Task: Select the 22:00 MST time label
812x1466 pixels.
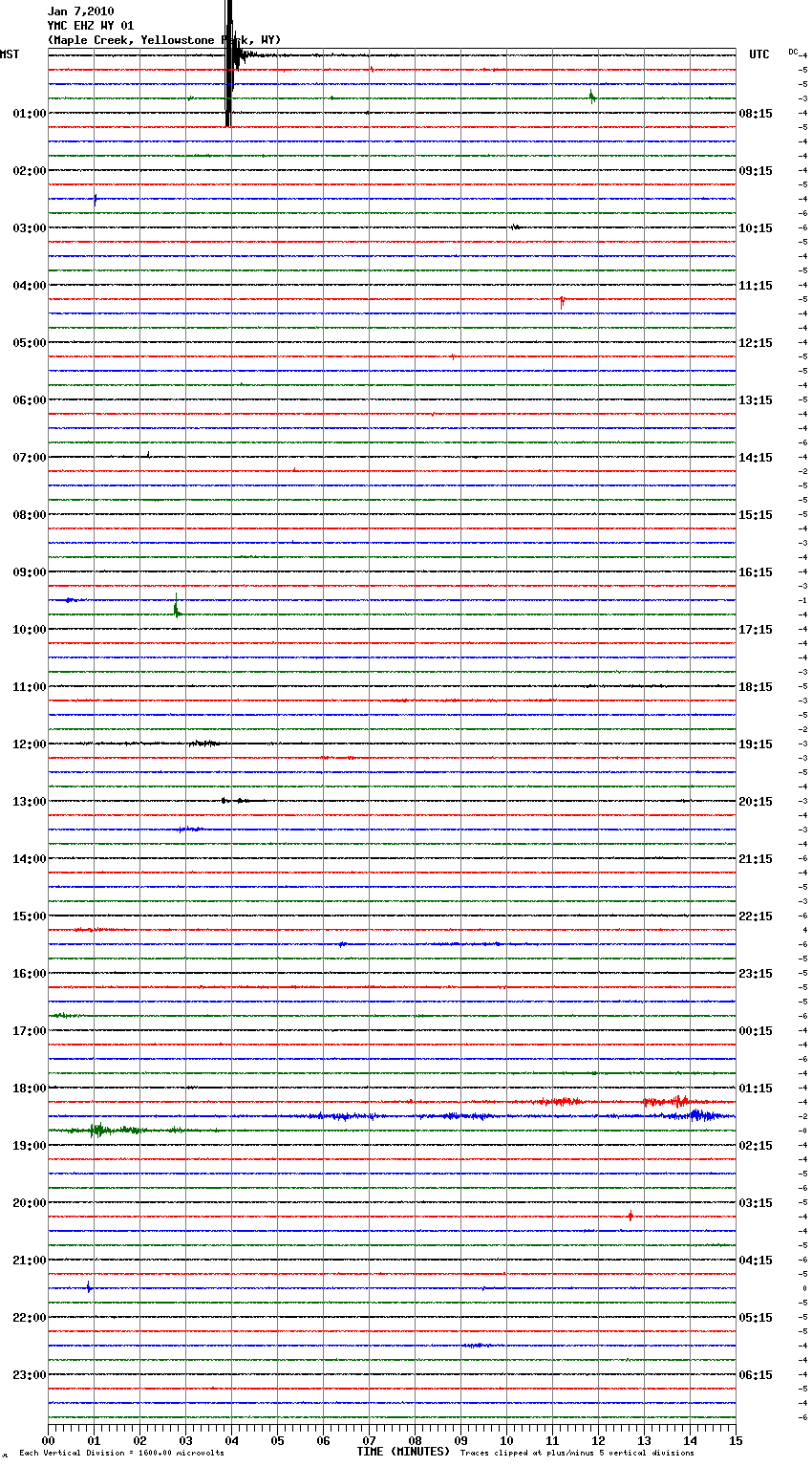Action: [x=30, y=1318]
